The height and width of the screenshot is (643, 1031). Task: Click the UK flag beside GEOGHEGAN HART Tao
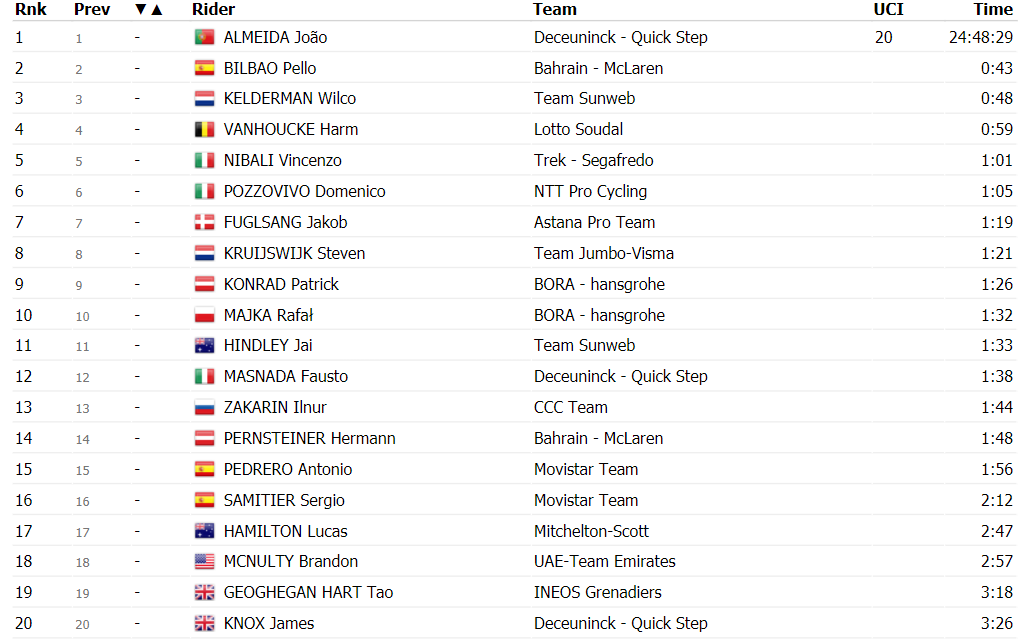[204, 592]
